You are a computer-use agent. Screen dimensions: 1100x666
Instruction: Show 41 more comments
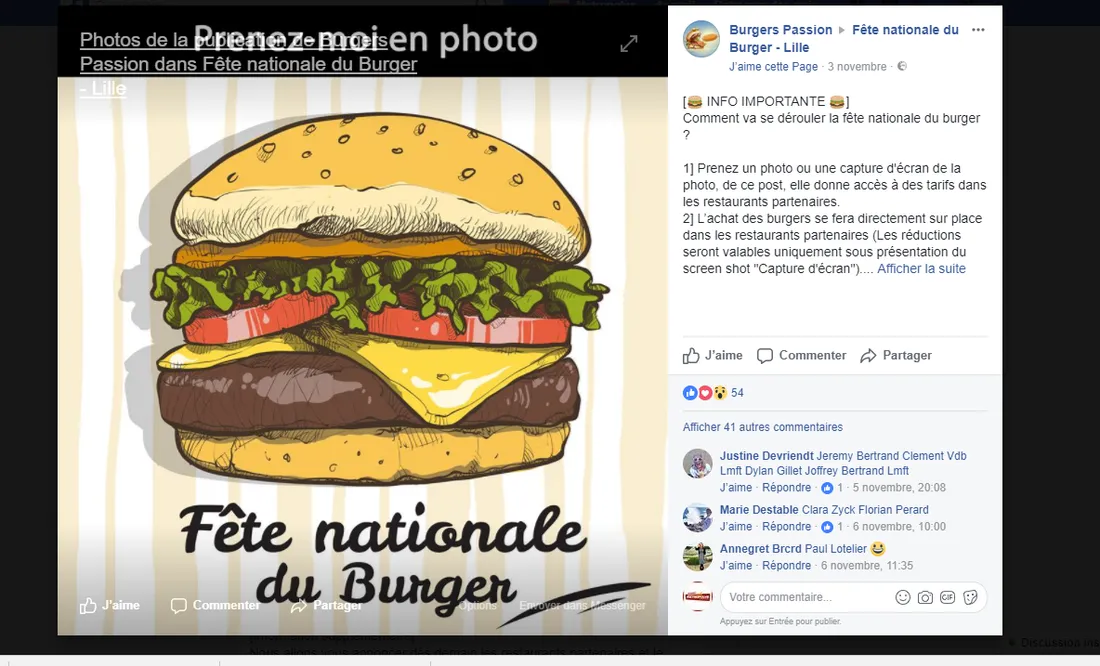click(x=763, y=427)
